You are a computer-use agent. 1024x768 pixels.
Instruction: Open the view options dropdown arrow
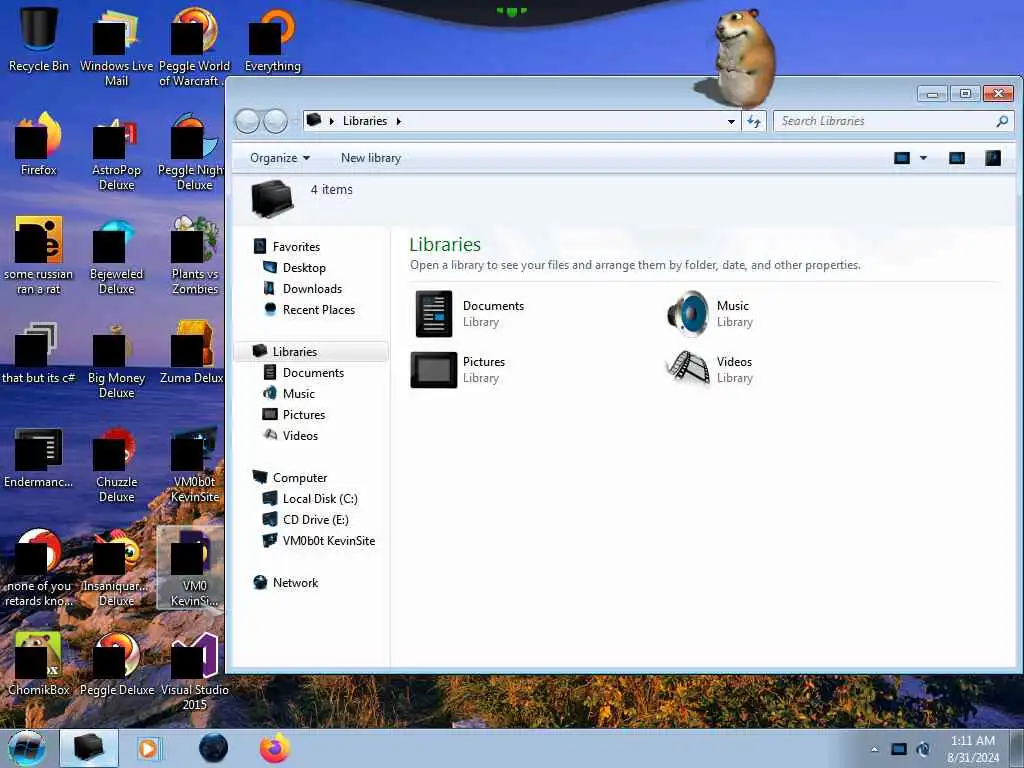[x=923, y=158]
